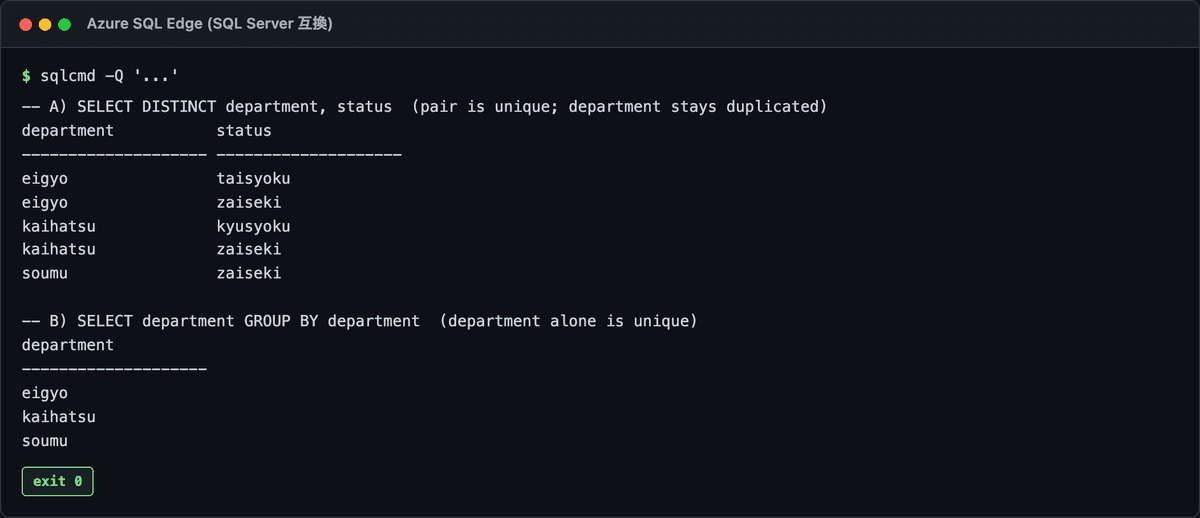
Task: Click the window title 'Azure SQL Edge (SQL Server 互換)'
Action: coord(210,24)
